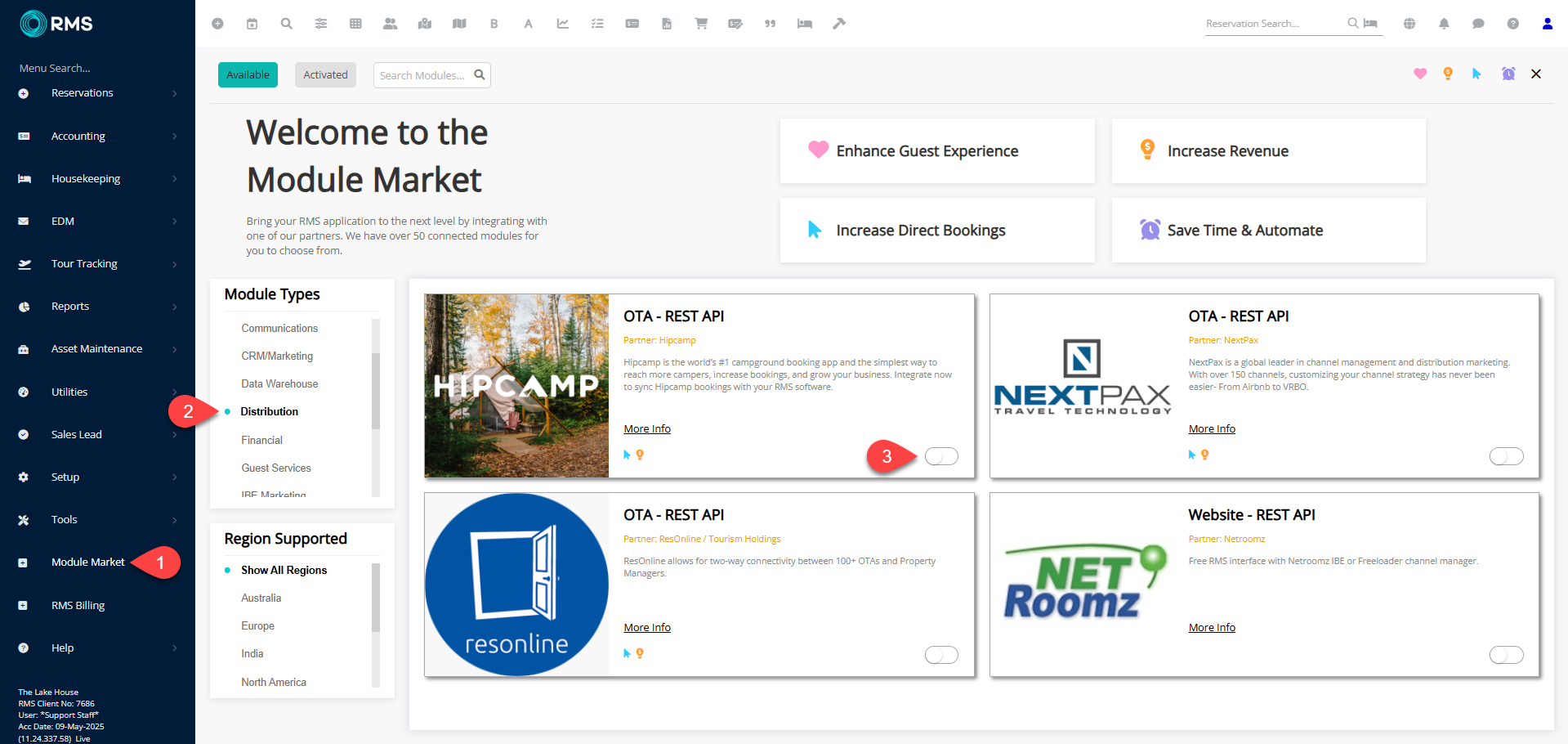
Task: Open the calendar star icon in toolbar
Action: 252,24
